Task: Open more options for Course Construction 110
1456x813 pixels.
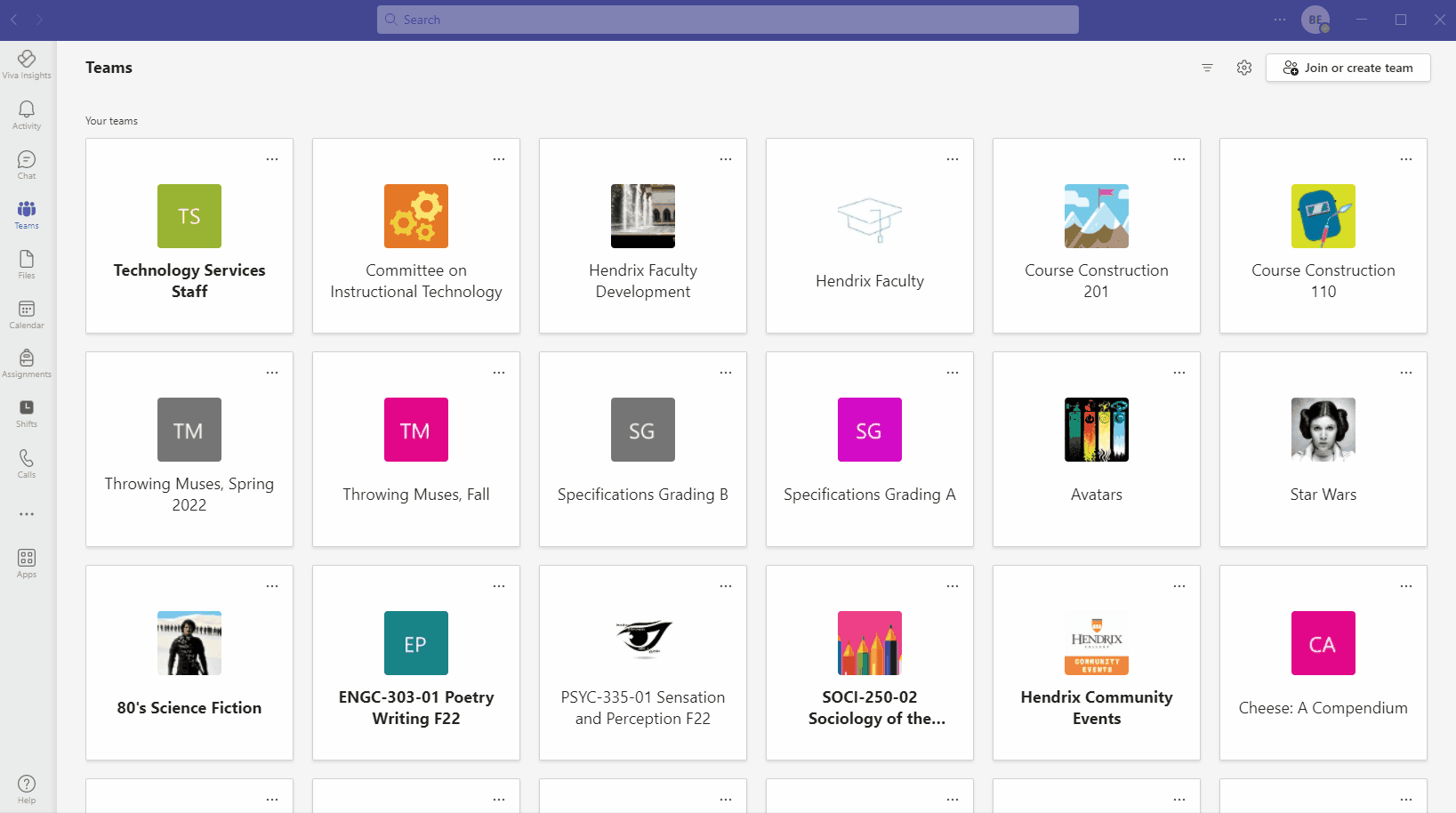Action: click(1406, 159)
